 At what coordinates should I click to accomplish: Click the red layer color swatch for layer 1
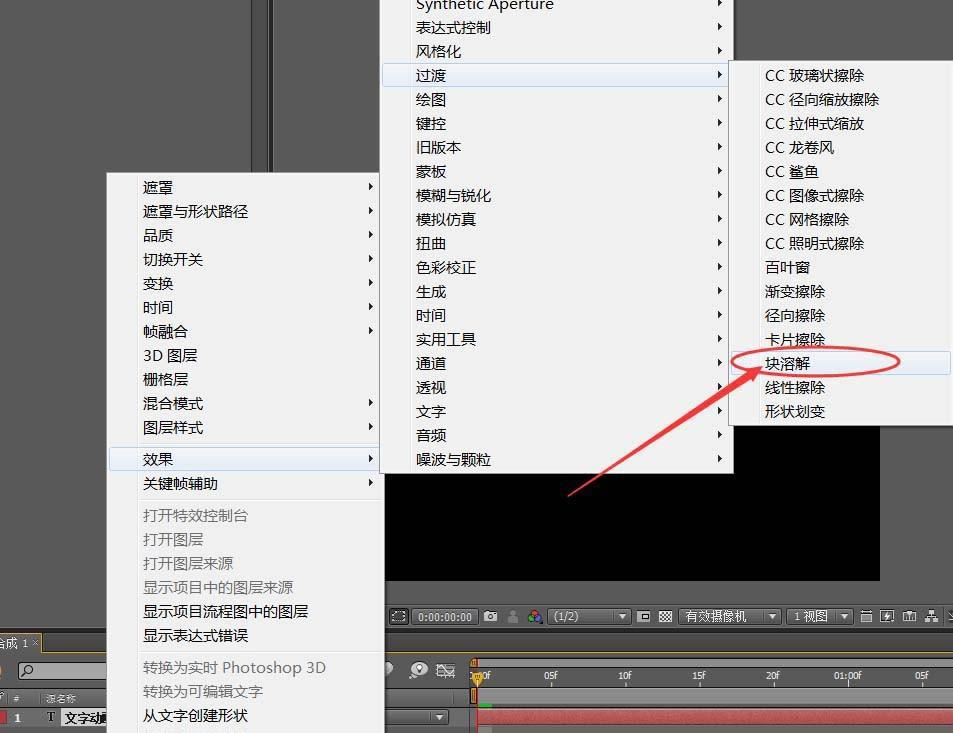(5, 715)
